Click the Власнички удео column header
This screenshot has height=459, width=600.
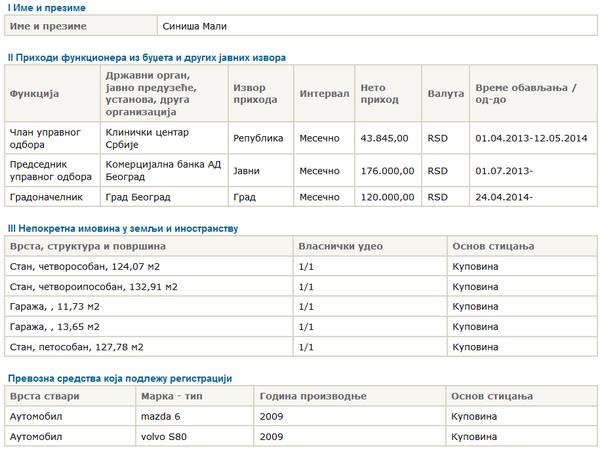point(370,246)
